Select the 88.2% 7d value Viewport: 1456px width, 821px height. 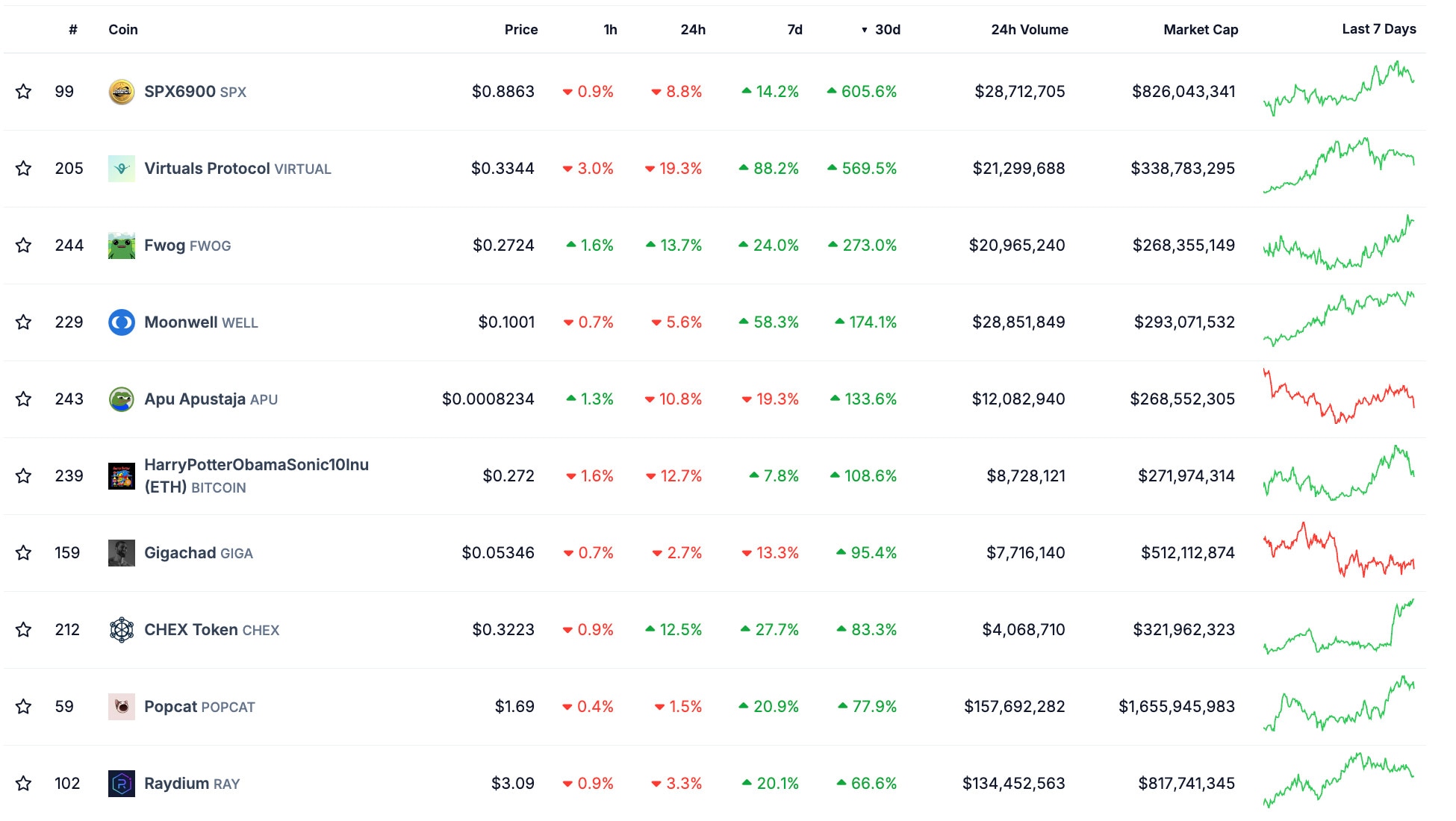click(x=769, y=169)
